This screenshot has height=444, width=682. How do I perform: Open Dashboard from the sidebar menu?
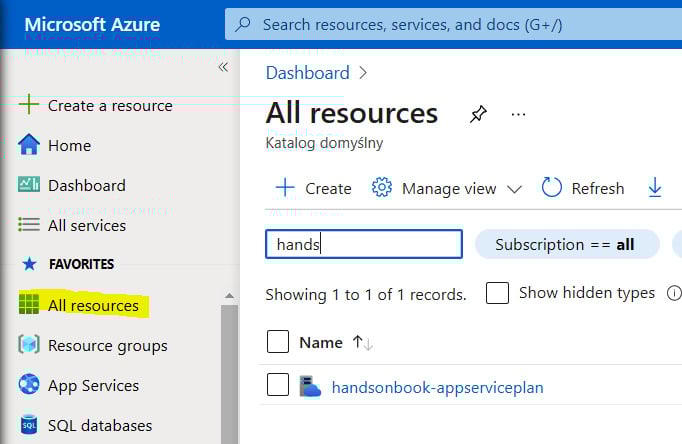click(87, 186)
